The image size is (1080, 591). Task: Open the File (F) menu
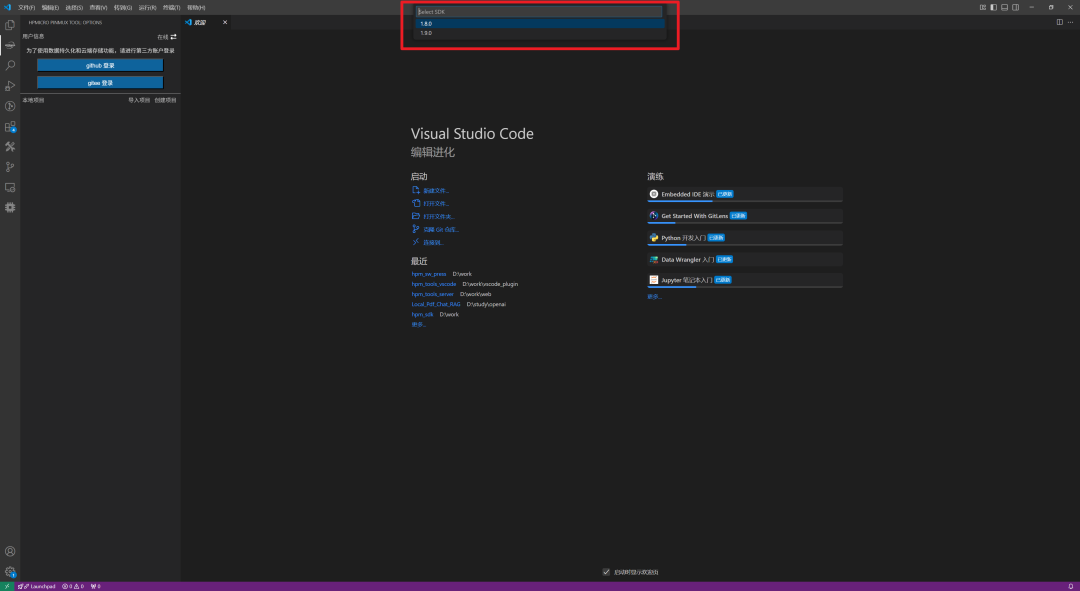tap(26, 8)
